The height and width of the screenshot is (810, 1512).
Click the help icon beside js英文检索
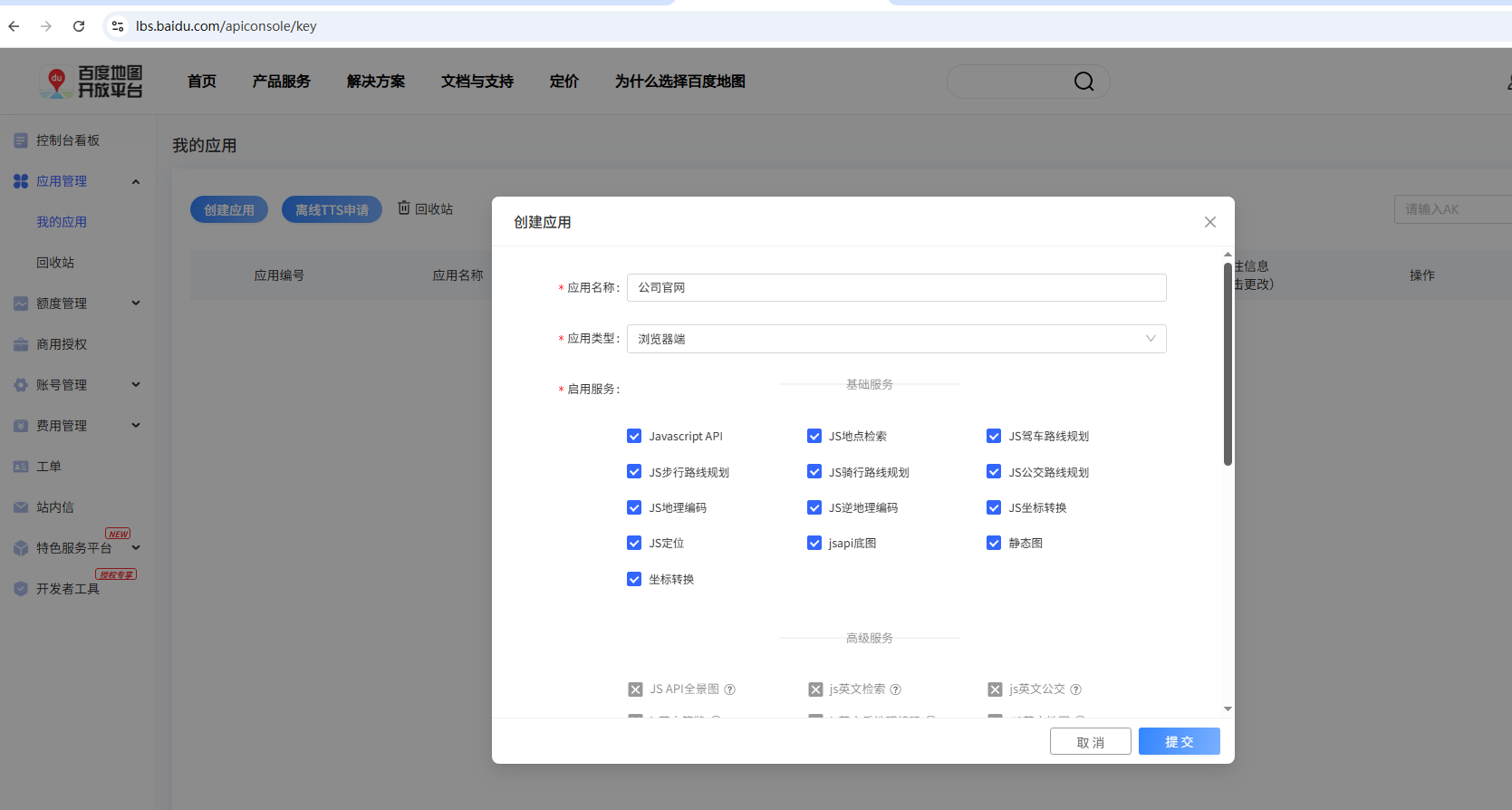point(895,689)
